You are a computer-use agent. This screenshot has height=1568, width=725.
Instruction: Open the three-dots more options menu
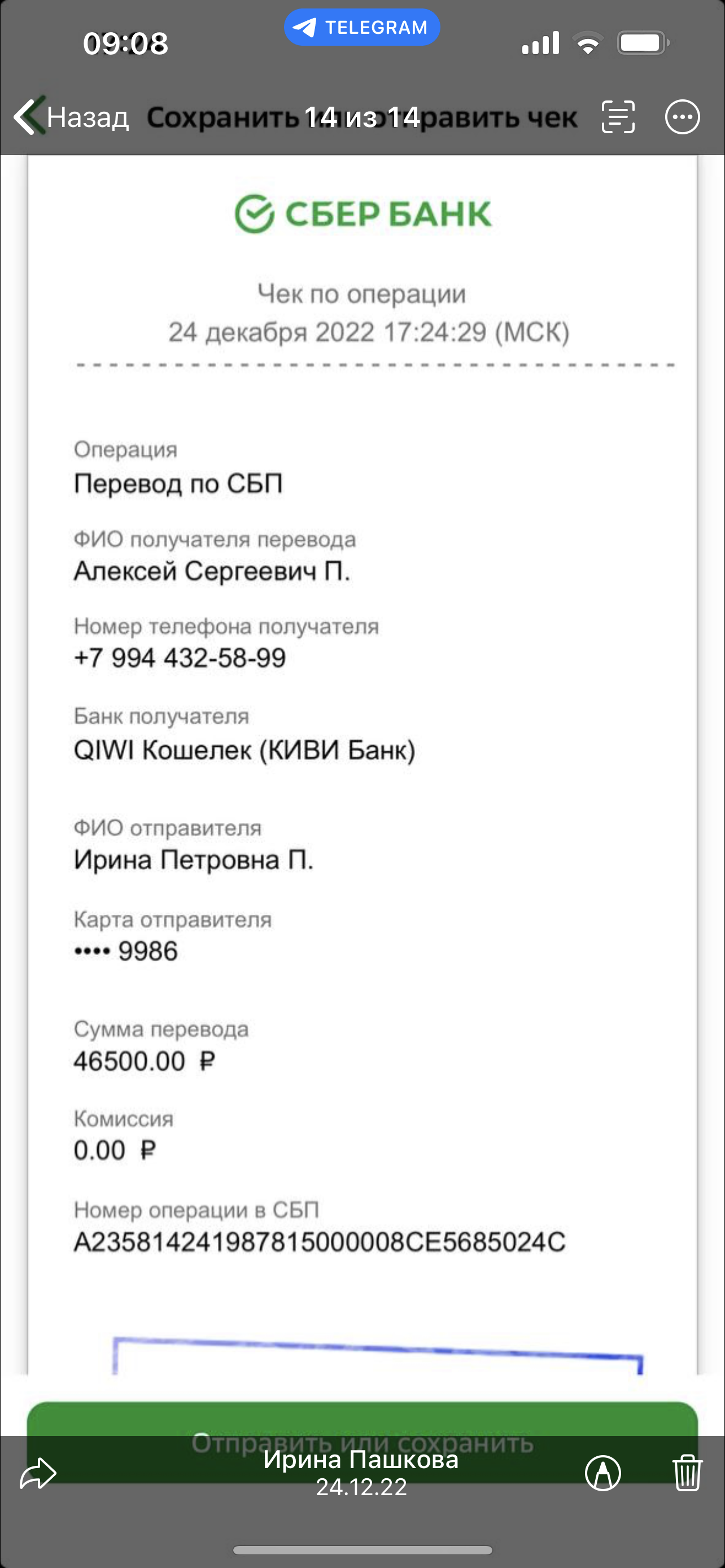[x=683, y=116]
